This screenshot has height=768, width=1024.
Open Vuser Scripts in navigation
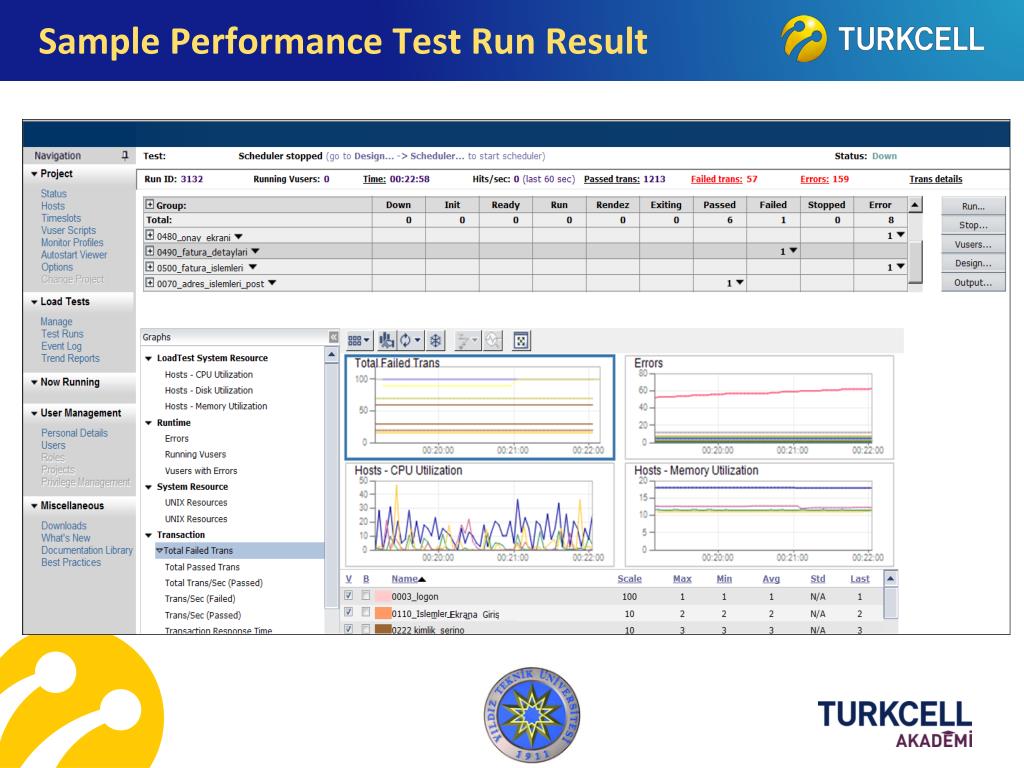click(x=68, y=231)
